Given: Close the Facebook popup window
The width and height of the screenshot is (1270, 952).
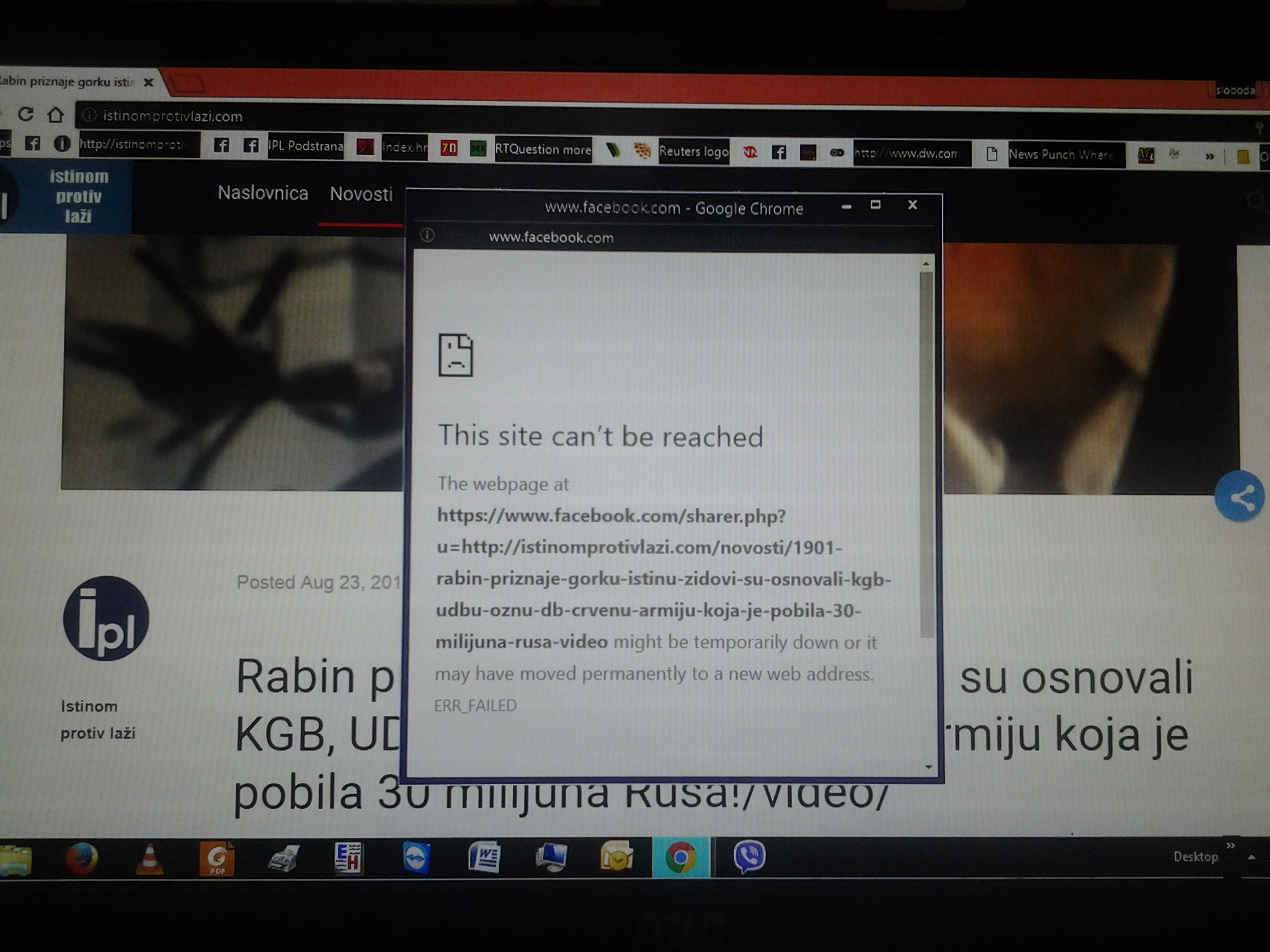Looking at the screenshot, I should tap(912, 205).
